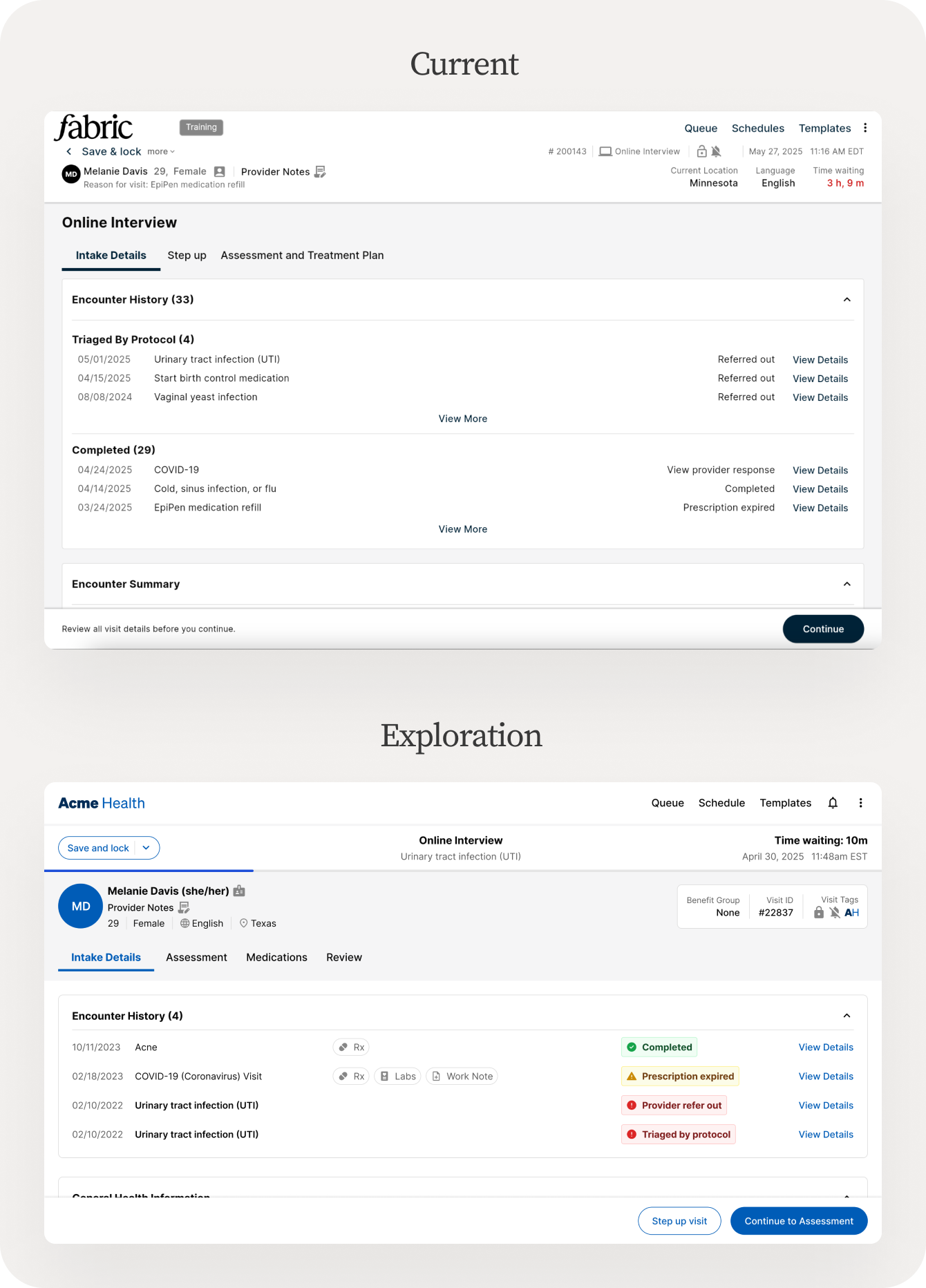
Task: Click the Step up visit button
Action: (x=679, y=1221)
